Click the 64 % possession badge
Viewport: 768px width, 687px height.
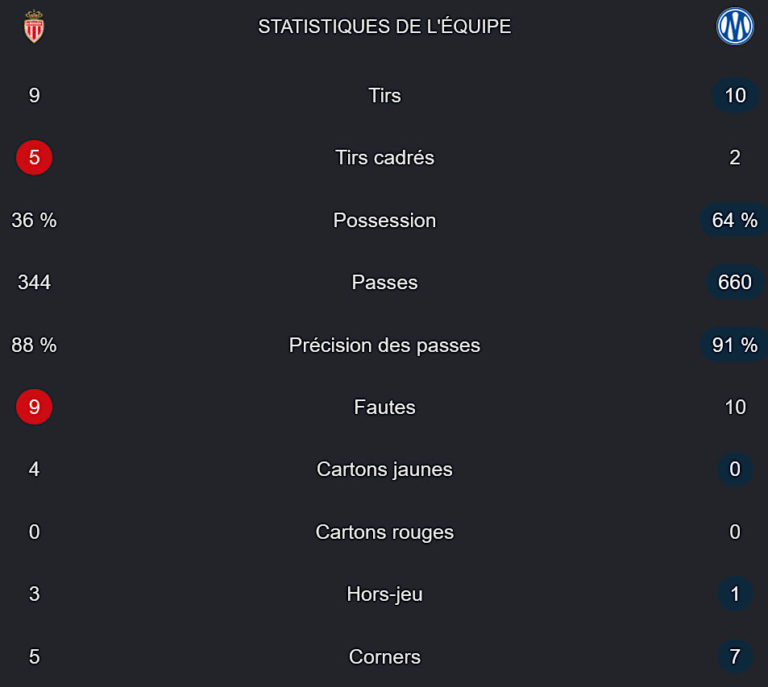[734, 220]
